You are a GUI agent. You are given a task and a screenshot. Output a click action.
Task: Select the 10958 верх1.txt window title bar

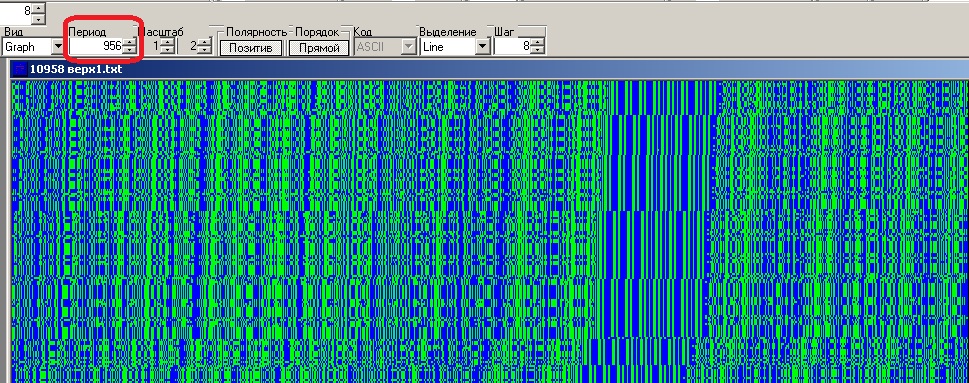[489, 69]
